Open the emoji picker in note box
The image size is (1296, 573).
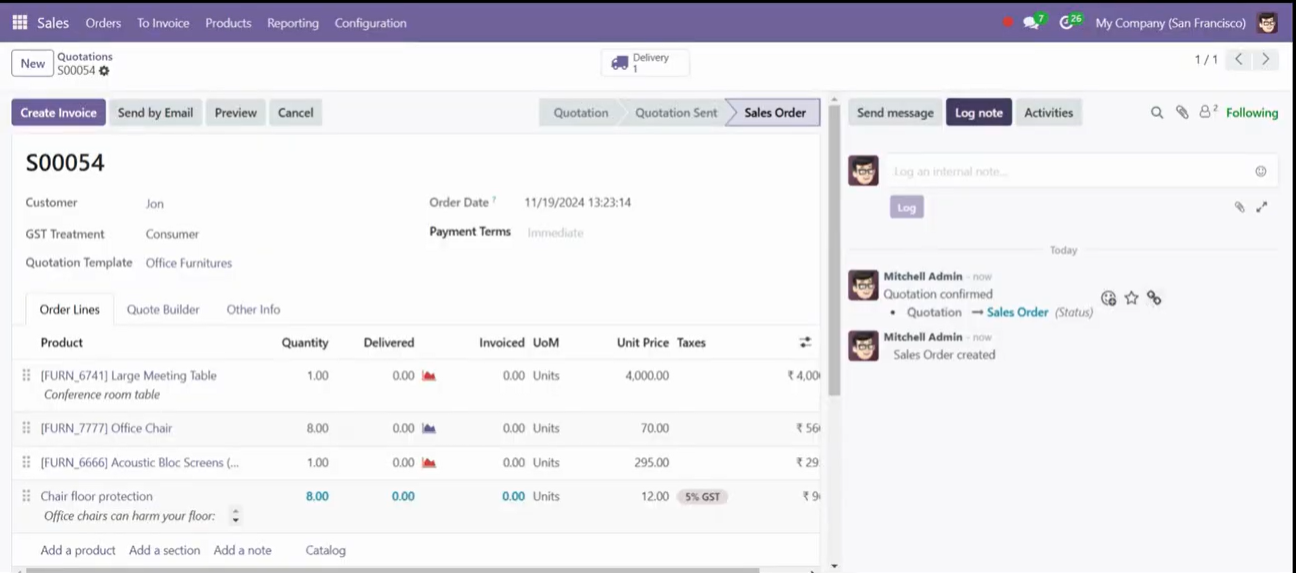tap(1261, 171)
